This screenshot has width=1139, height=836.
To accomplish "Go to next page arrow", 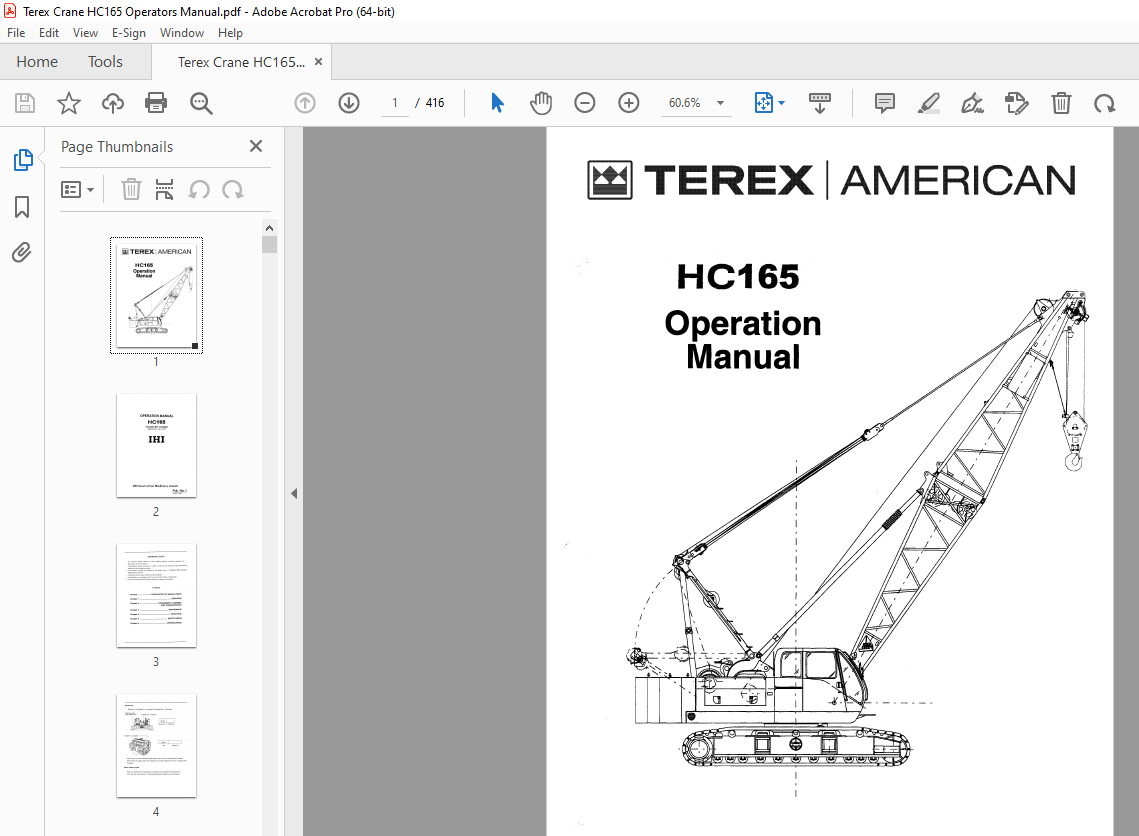I will coord(349,103).
